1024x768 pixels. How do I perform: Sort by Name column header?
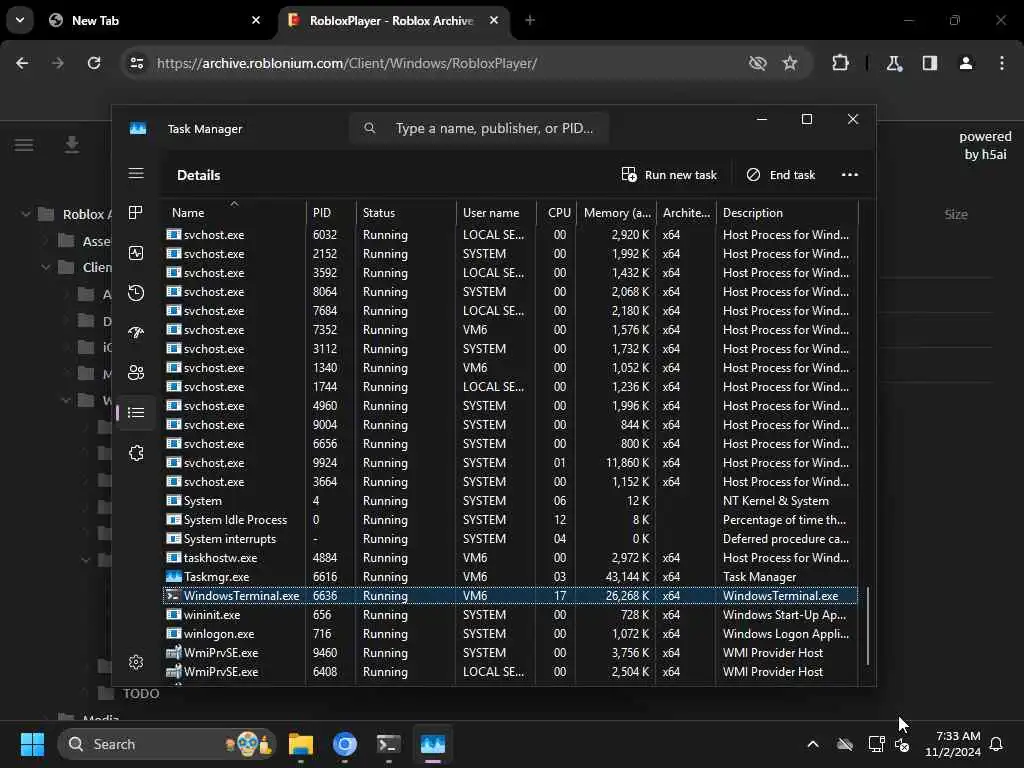click(234, 212)
